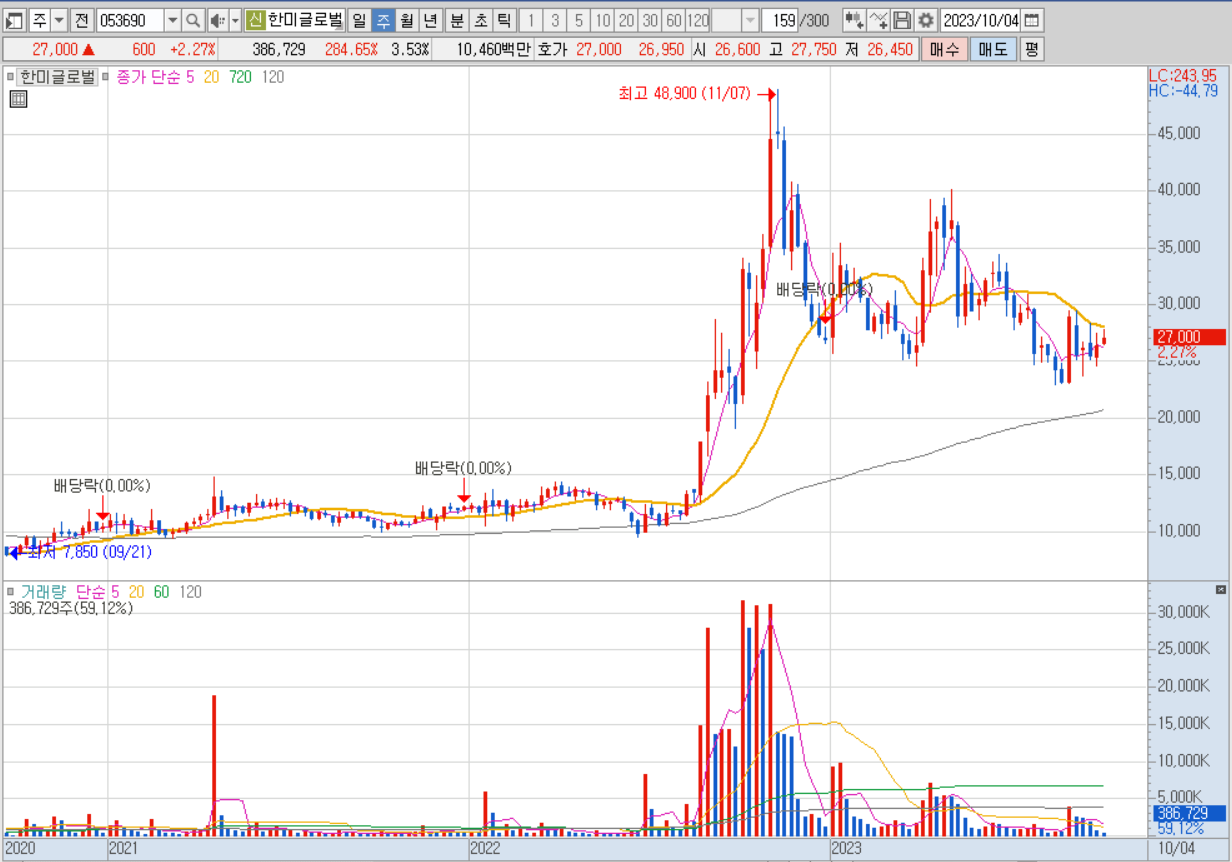
Task: Click the date field 2023/10/04
Action: (x=982, y=20)
